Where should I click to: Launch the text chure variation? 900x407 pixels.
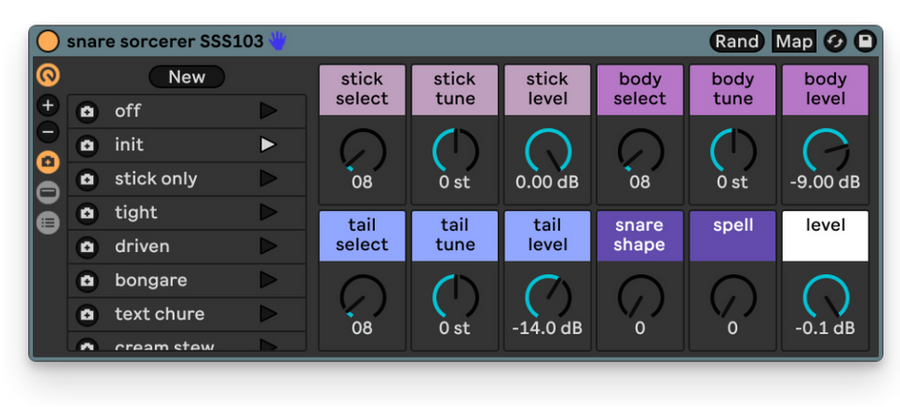[x=268, y=314]
